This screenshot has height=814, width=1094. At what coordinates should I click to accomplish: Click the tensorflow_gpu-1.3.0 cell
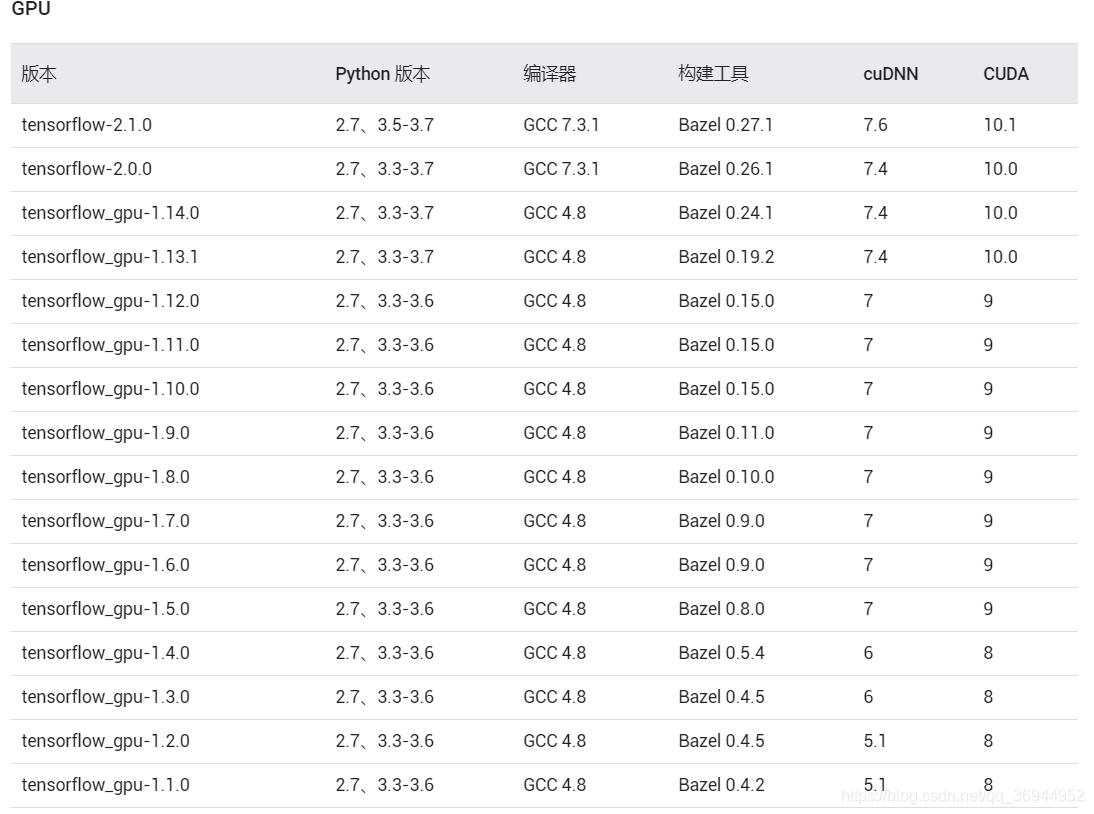(x=105, y=696)
